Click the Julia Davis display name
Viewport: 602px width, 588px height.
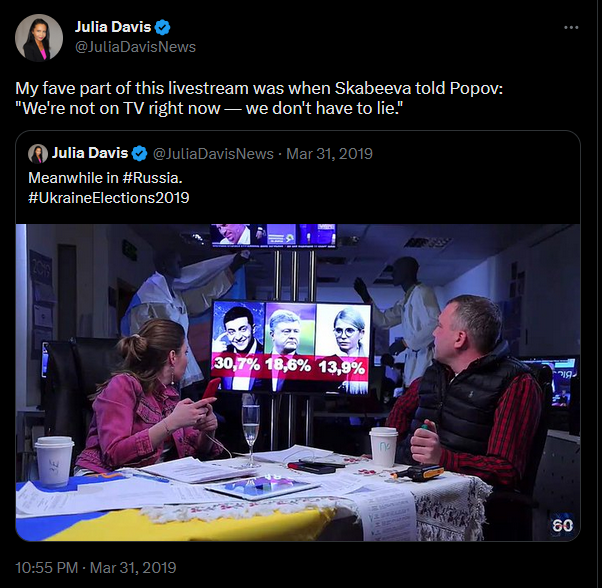pos(113,27)
